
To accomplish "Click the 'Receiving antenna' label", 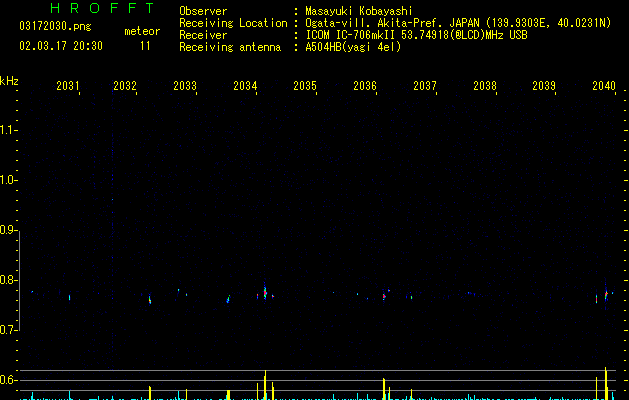I will pos(230,47).
